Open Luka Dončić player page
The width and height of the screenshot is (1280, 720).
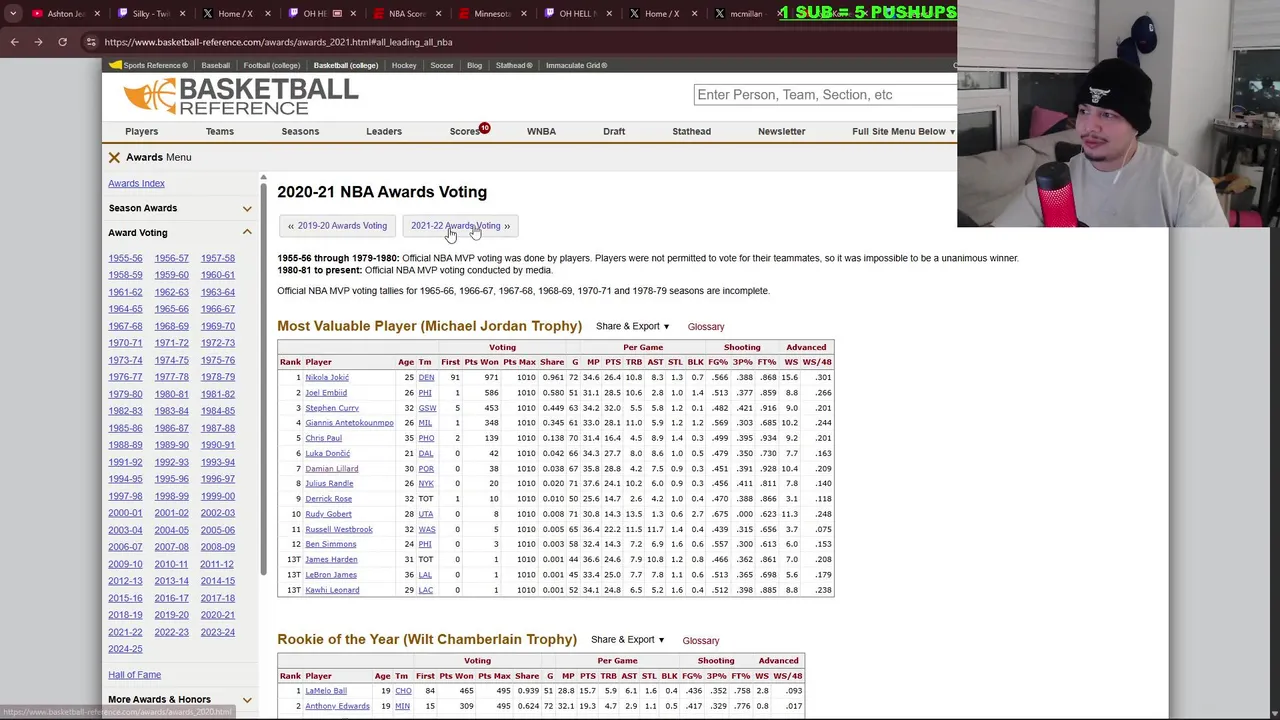(x=327, y=453)
